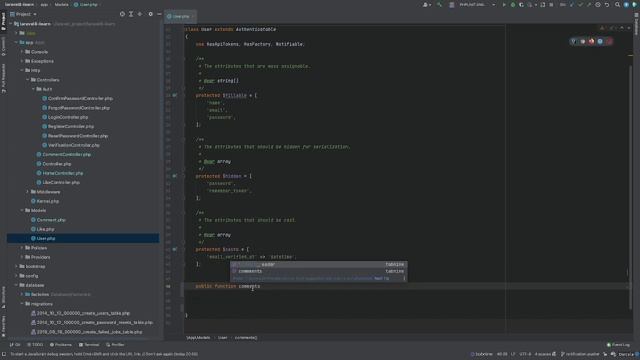Collapse the Http folder

pos(22,70)
